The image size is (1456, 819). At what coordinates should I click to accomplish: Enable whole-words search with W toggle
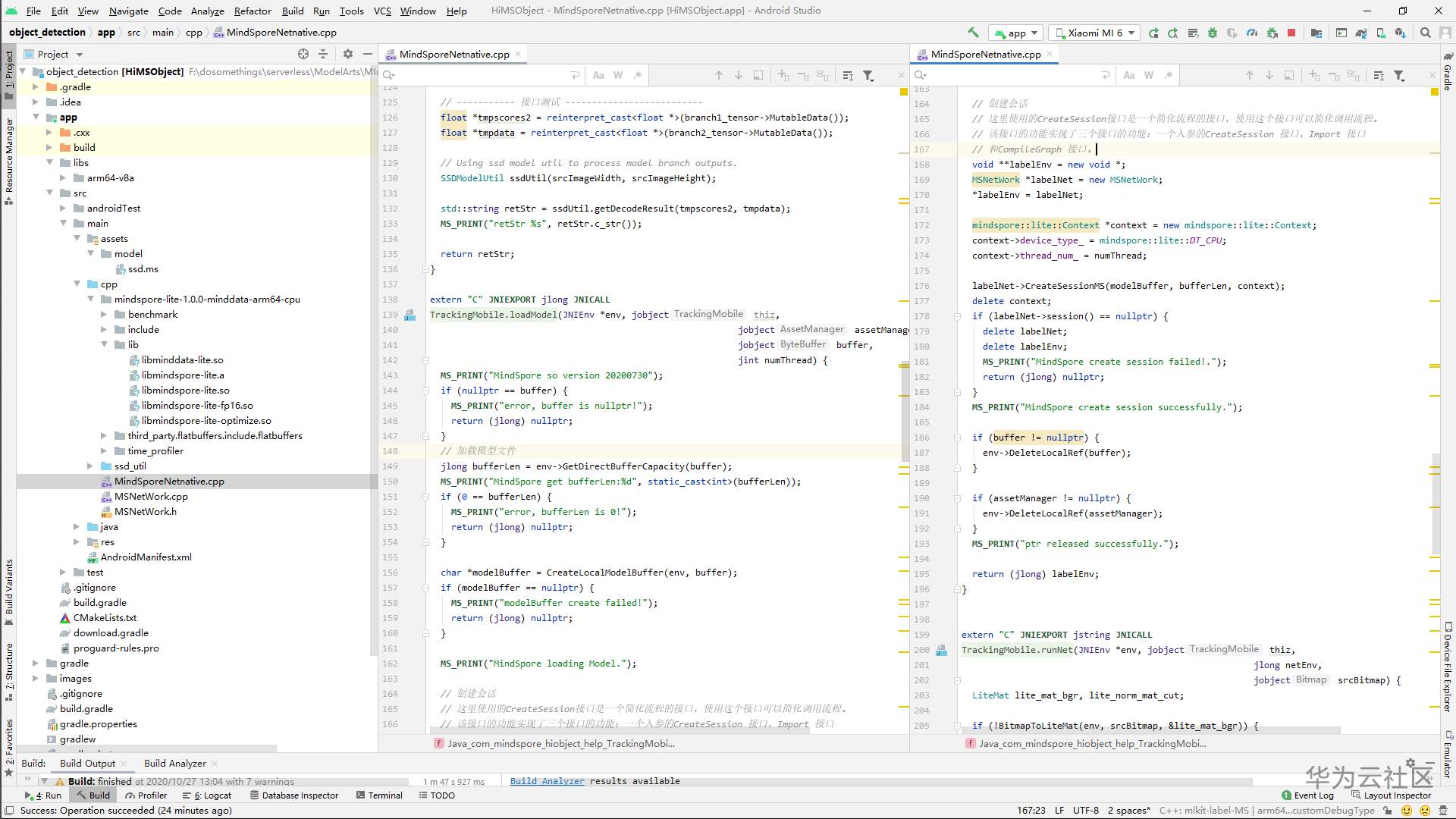click(x=618, y=75)
